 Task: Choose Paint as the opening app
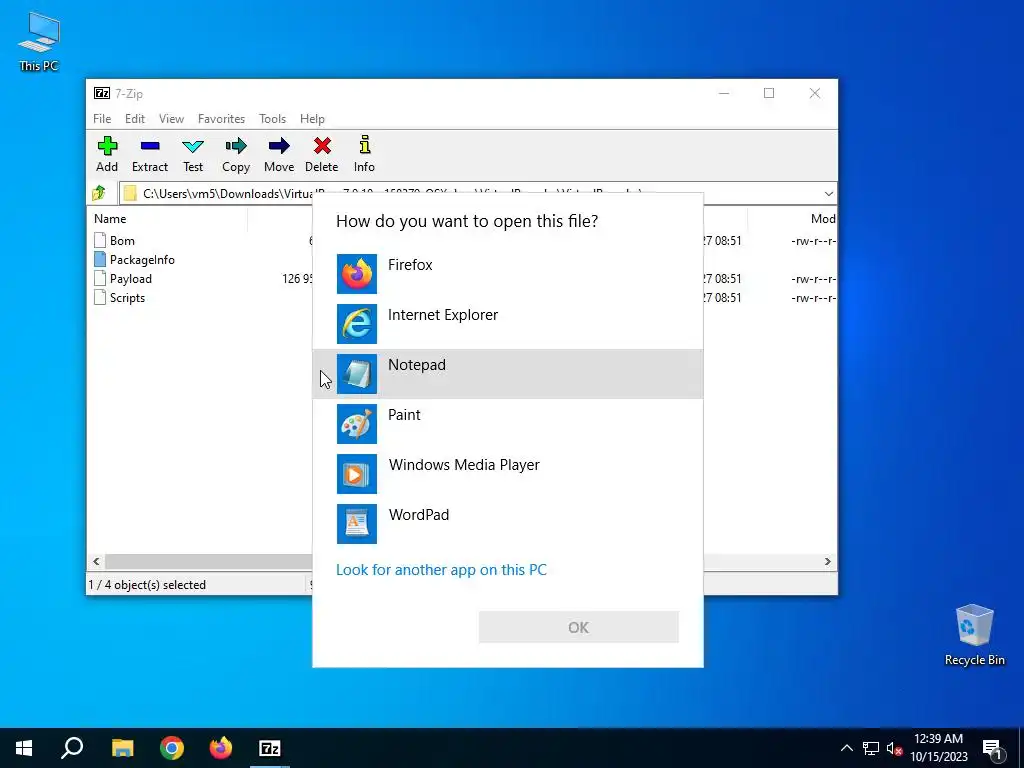click(x=507, y=424)
